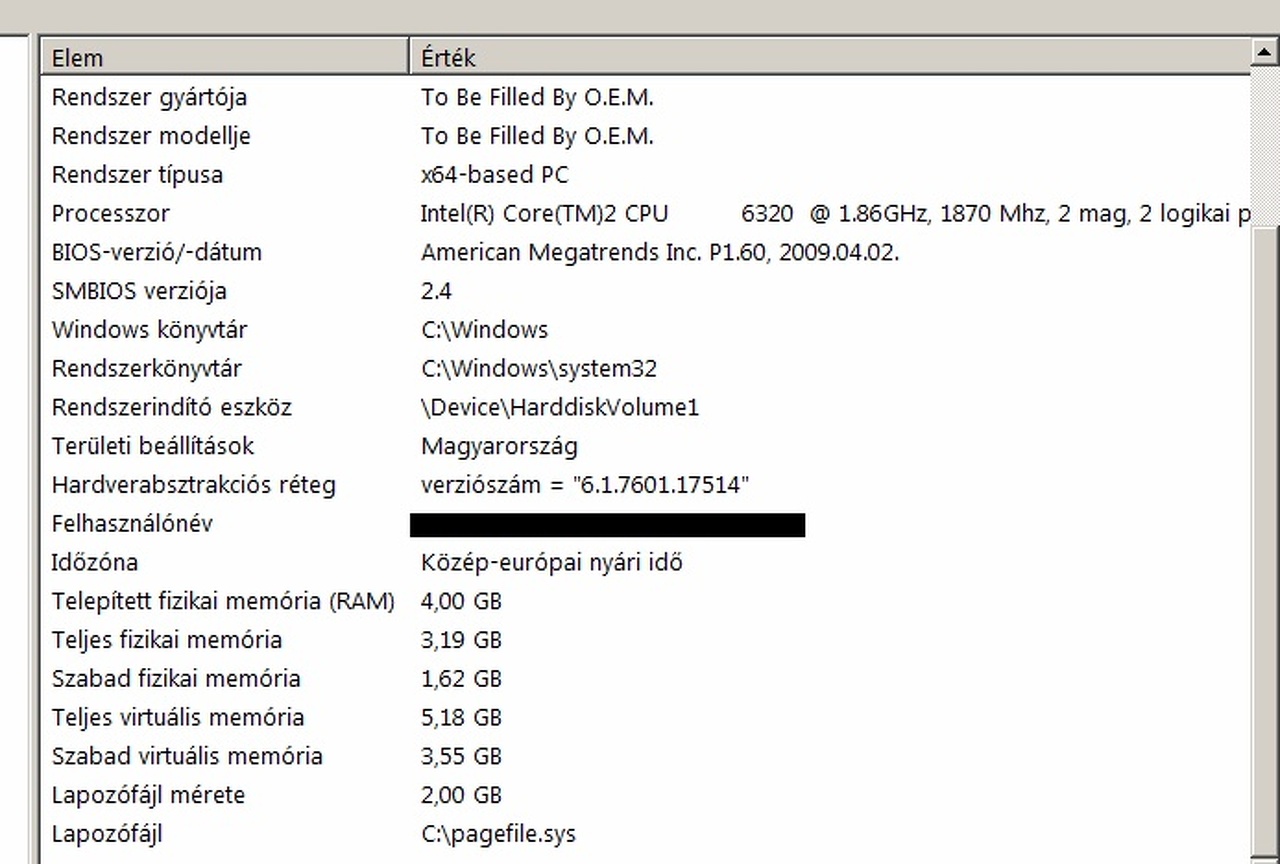Select the Felhasználónév row

point(132,524)
